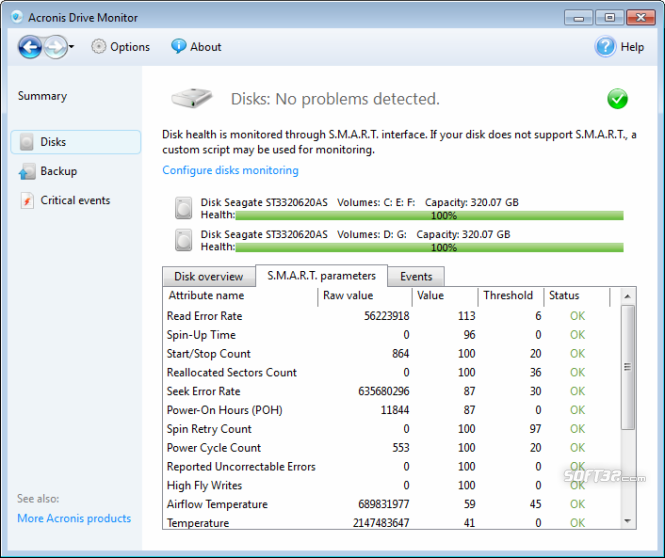
Task: Click the Backup icon in sidebar
Action: pos(27,172)
